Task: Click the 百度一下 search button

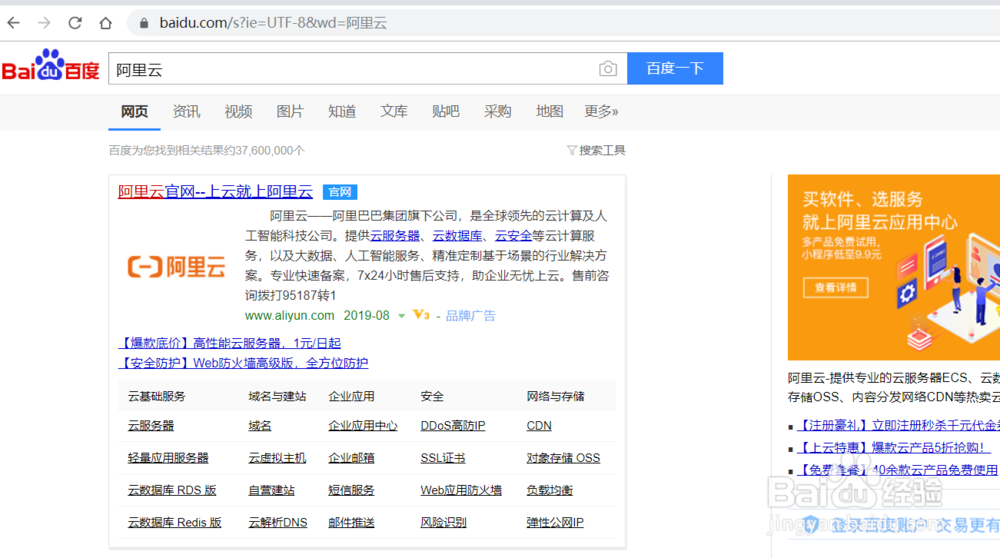Action: tap(675, 68)
